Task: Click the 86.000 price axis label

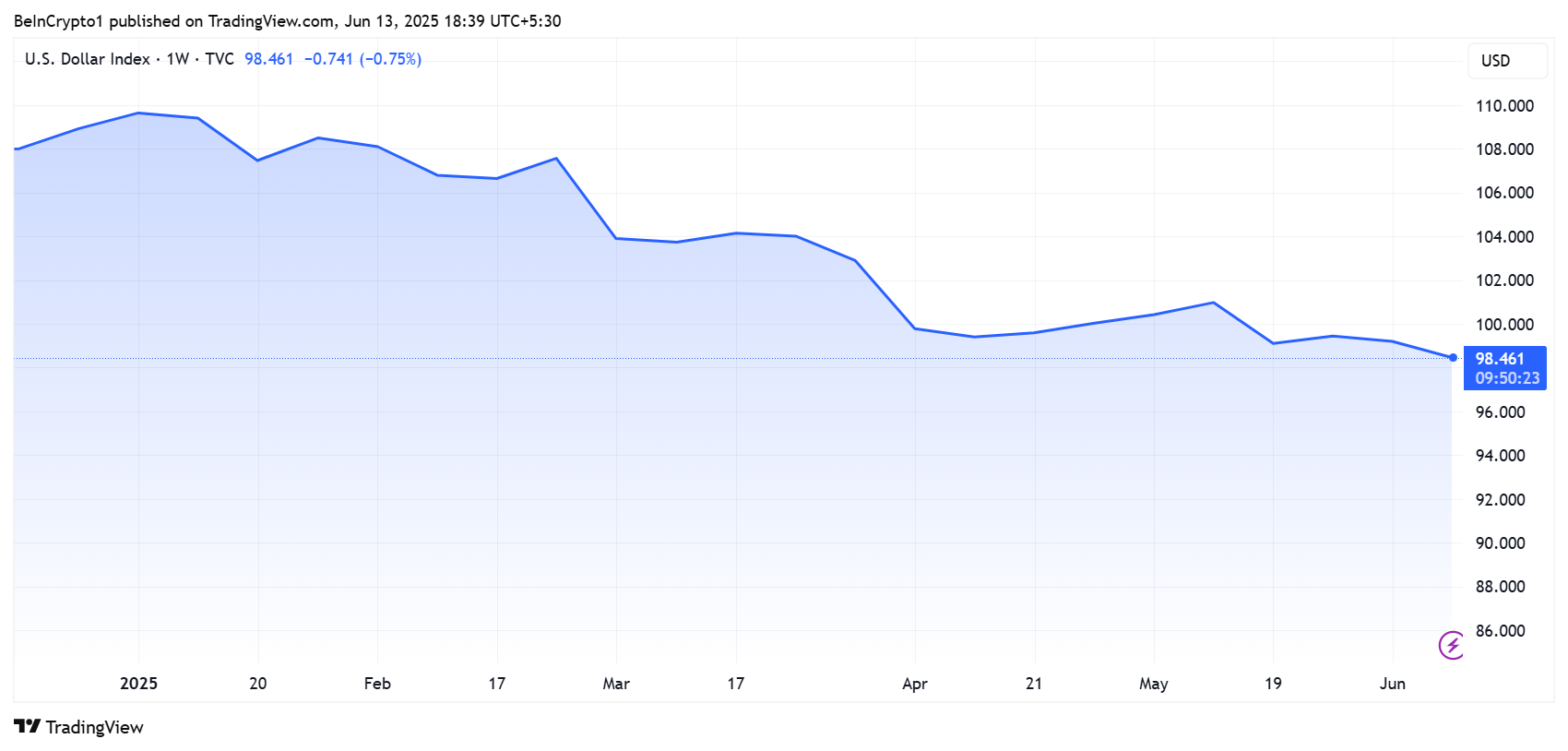Action: tap(1501, 631)
